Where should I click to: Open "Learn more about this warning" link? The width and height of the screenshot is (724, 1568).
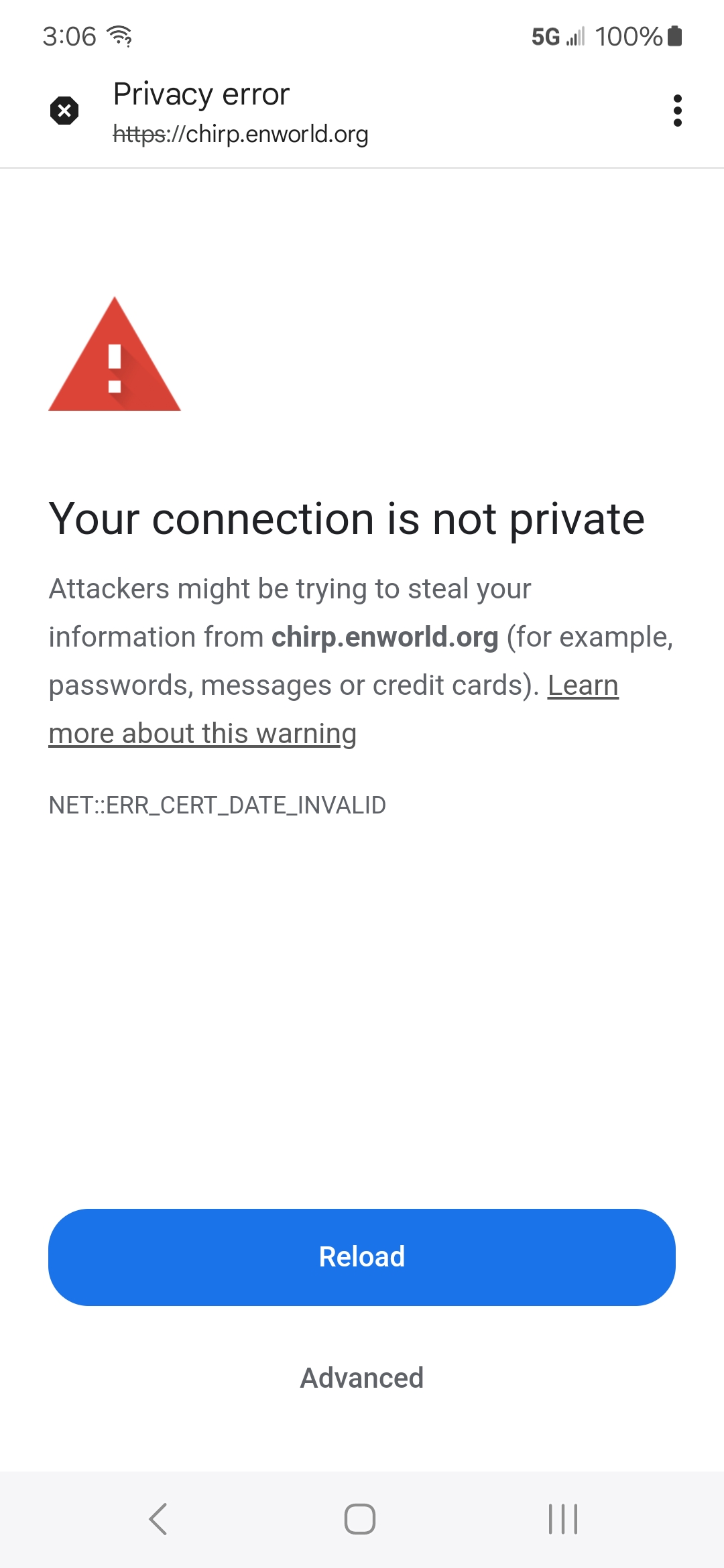[202, 733]
